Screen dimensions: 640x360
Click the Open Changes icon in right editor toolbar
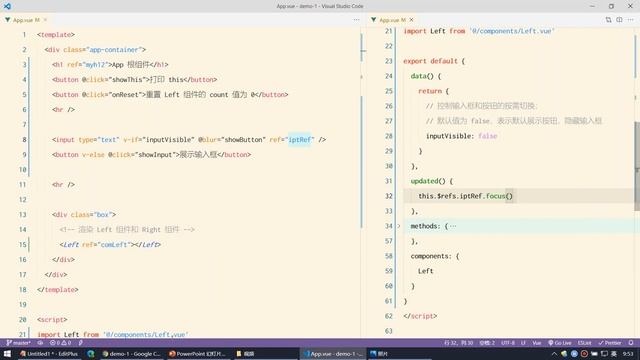coord(608,20)
